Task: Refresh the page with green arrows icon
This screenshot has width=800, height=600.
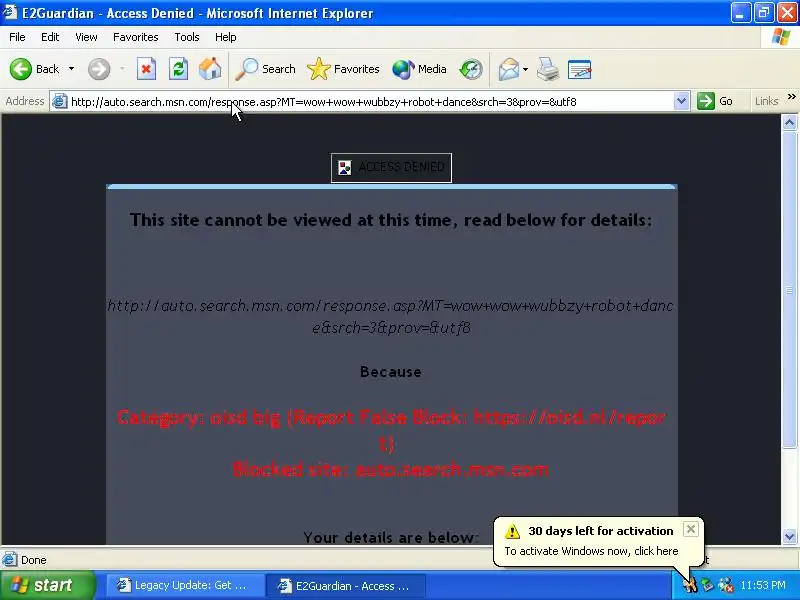Action: click(179, 69)
